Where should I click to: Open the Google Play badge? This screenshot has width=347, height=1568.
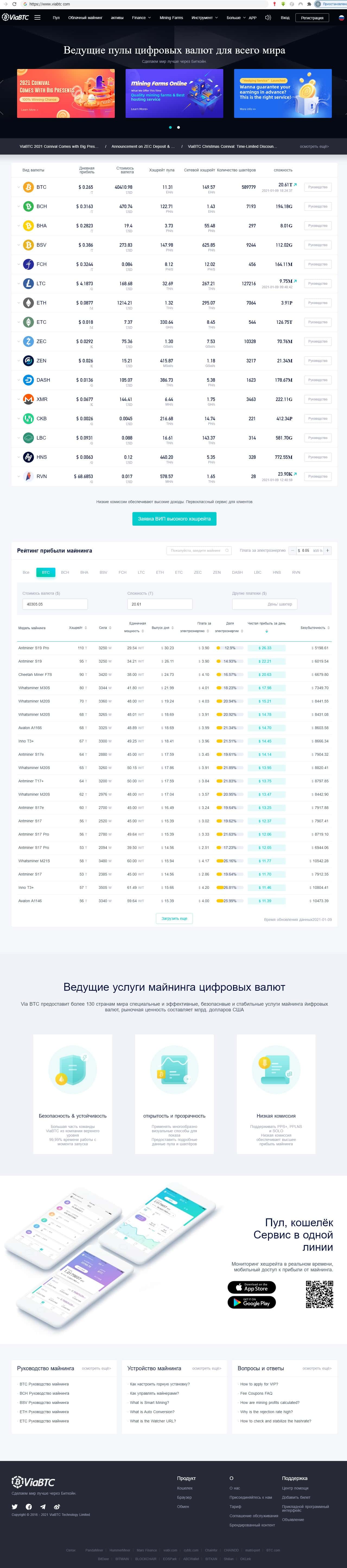coord(252,1303)
